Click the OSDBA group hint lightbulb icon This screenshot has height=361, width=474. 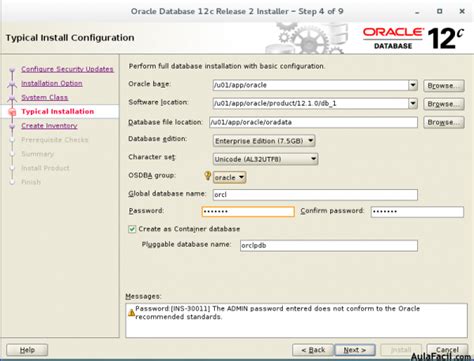click(x=207, y=176)
